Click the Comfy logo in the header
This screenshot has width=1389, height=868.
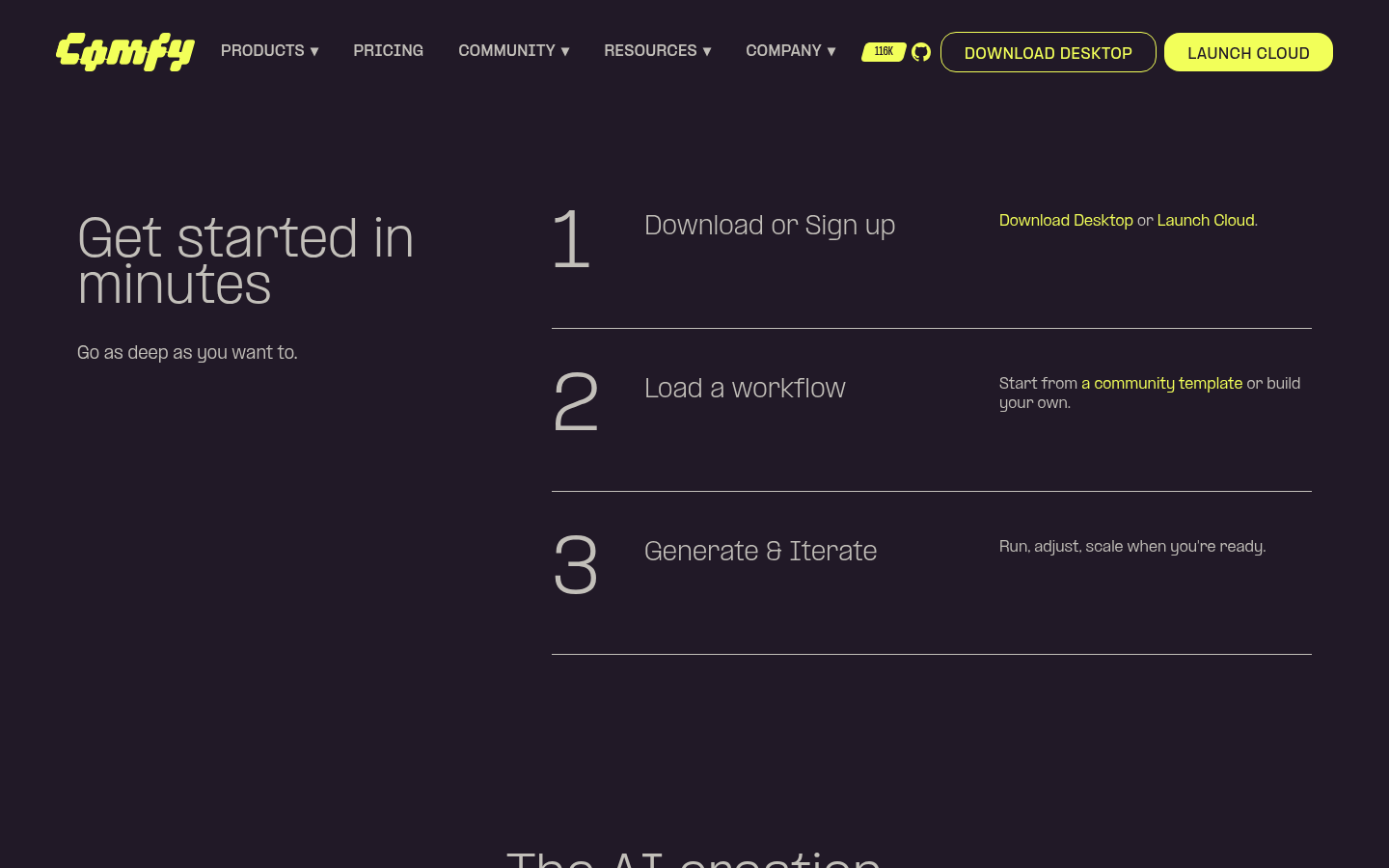coord(125,52)
